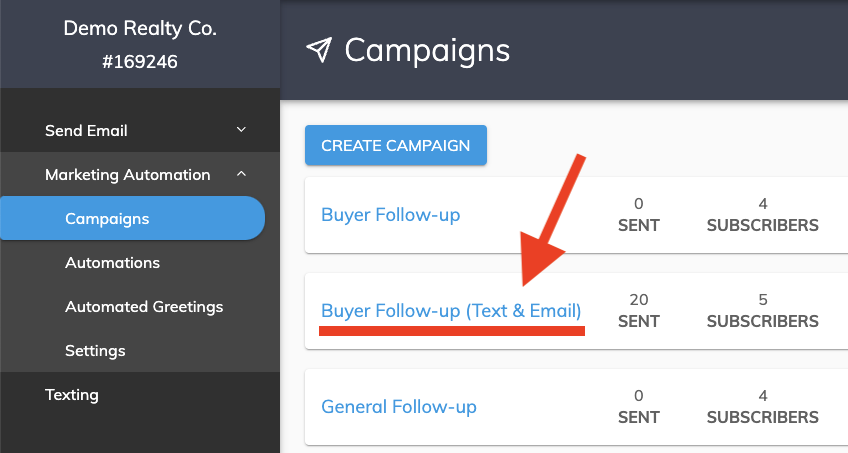Click 20 SENT on Text & Email campaign

(x=639, y=310)
